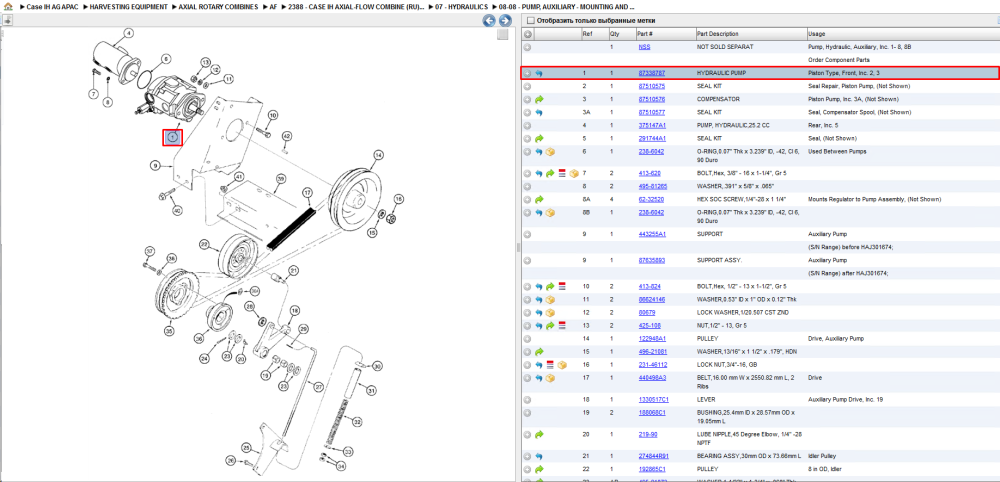Open the HARVESTING EQUIPMENT breadcrumb
The height and width of the screenshot is (482, 1000).
[129, 7]
